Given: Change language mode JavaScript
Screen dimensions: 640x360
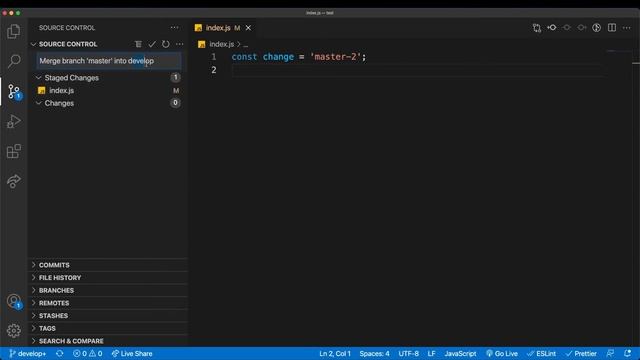Looking at the screenshot, I should coord(460,353).
